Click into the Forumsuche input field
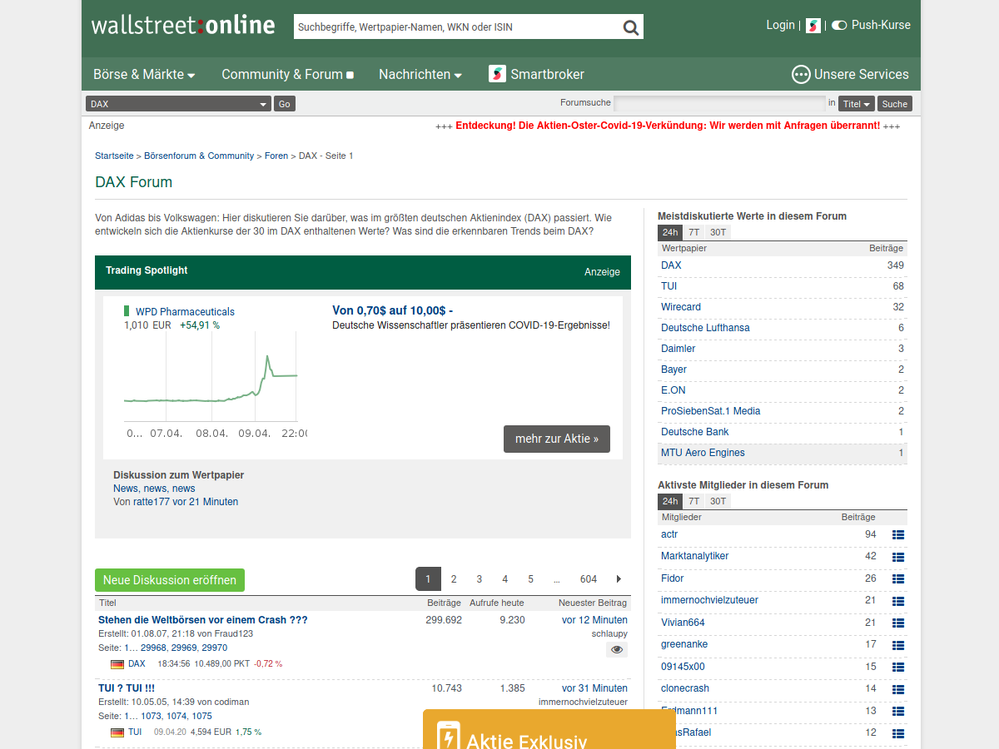The width and height of the screenshot is (999, 749). tap(719, 104)
